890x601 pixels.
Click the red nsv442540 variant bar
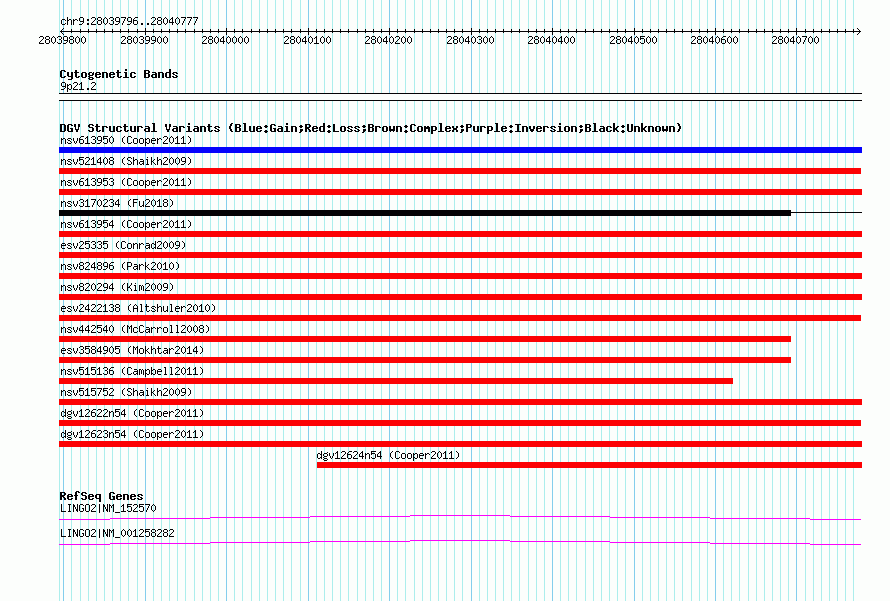425,339
